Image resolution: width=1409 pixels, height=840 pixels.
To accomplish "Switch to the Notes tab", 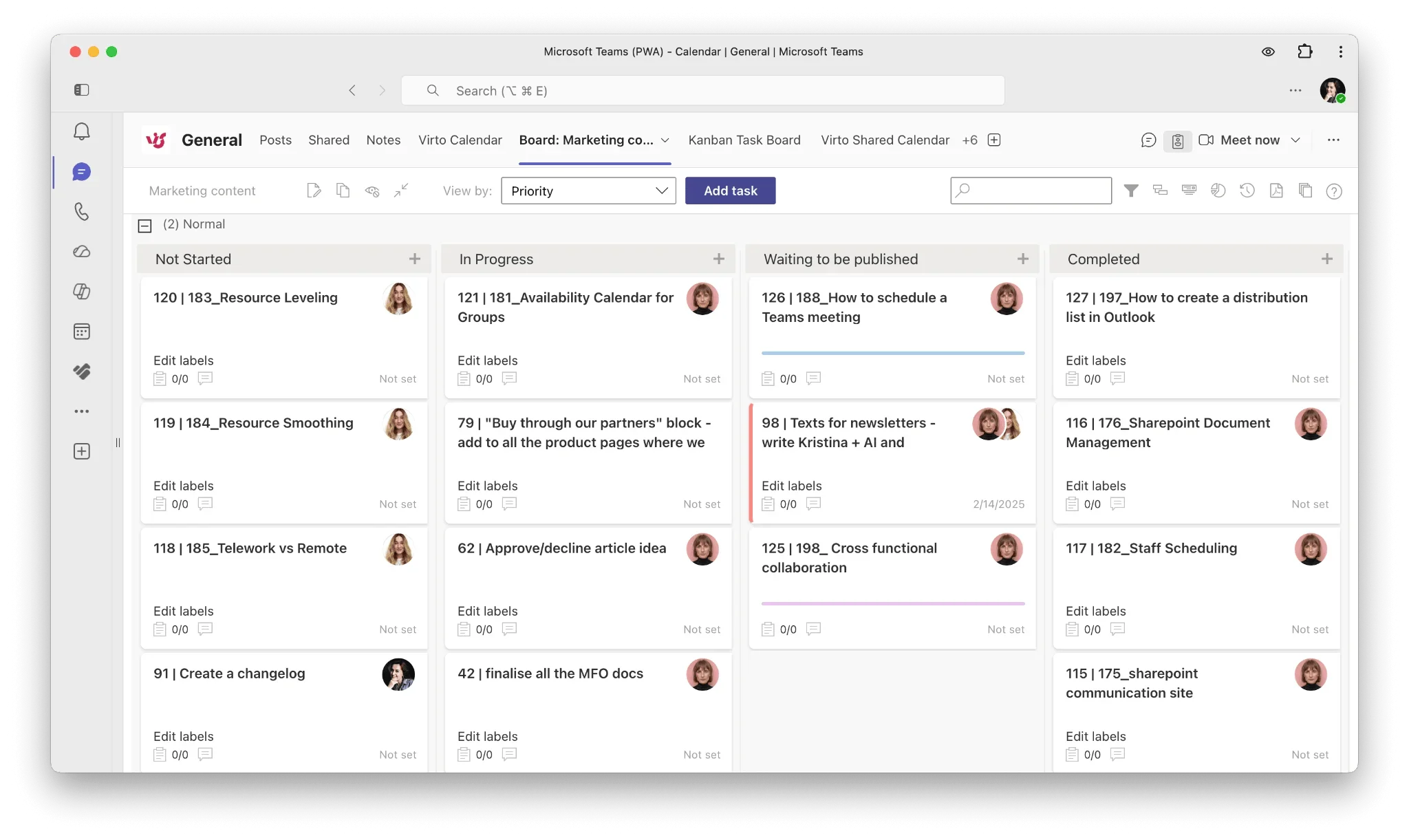I will [x=383, y=140].
